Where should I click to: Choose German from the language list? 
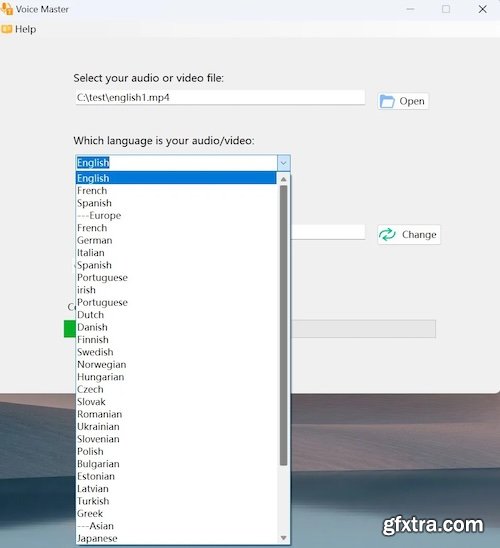(x=176, y=240)
